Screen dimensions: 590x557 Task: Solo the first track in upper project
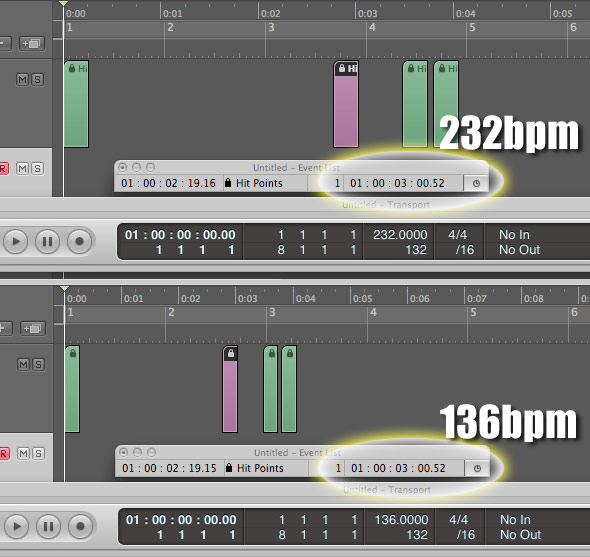pyautogui.click(x=37, y=79)
